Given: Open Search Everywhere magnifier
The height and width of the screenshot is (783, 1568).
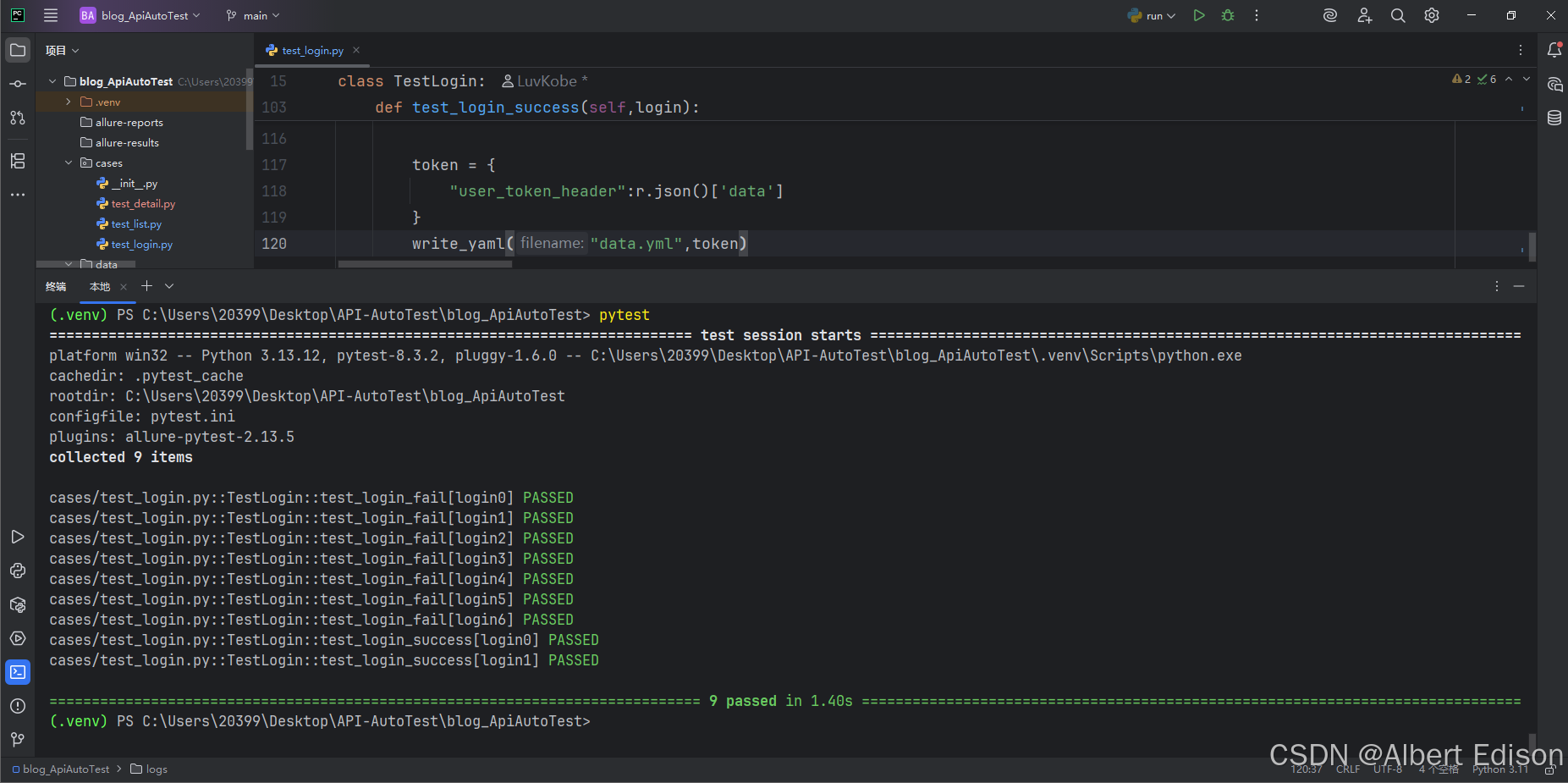Looking at the screenshot, I should pyautogui.click(x=1398, y=15).
